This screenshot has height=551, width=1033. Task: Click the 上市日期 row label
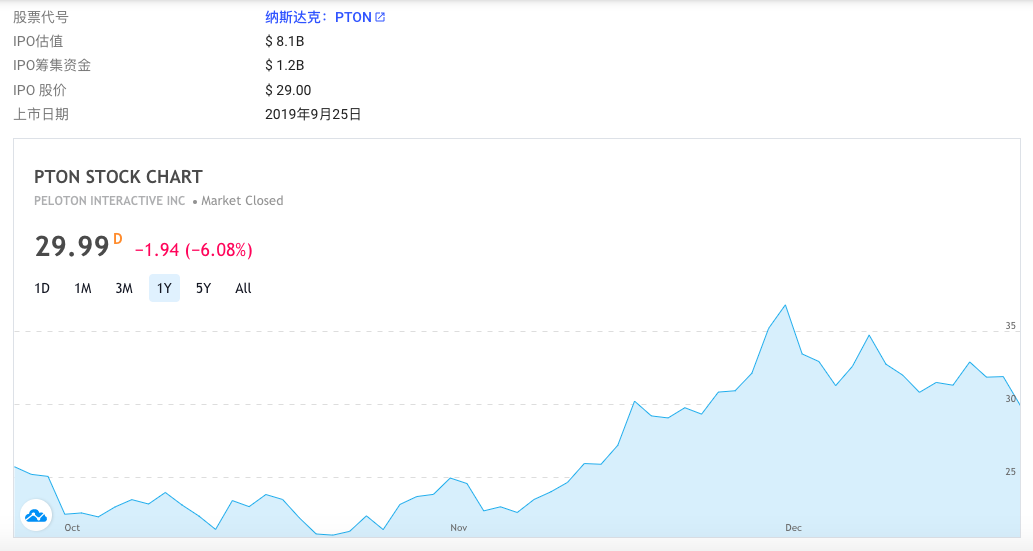click(41, 114)
